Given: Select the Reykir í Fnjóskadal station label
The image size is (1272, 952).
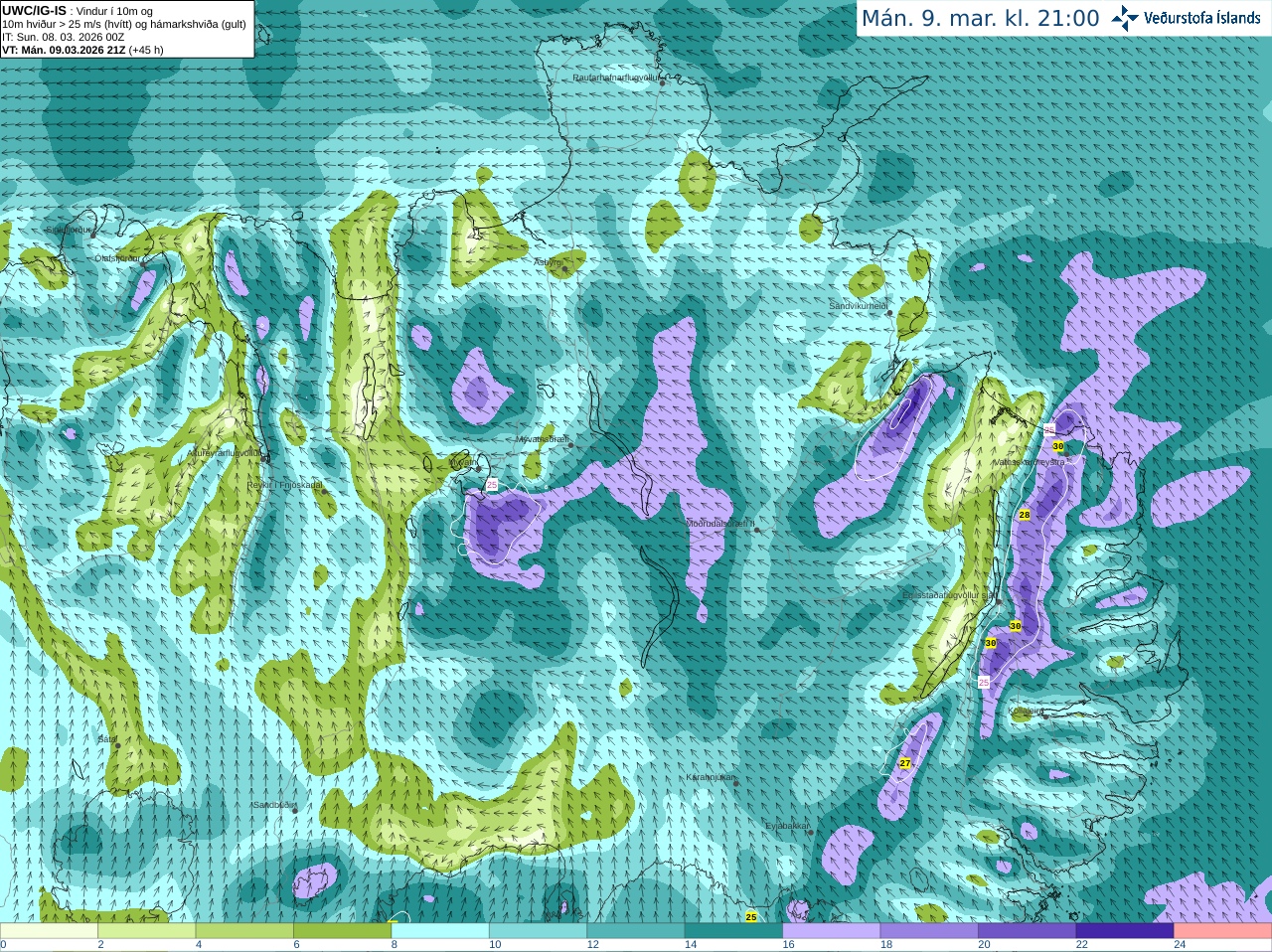Looking at the screenshot, I should coord(284,485).
